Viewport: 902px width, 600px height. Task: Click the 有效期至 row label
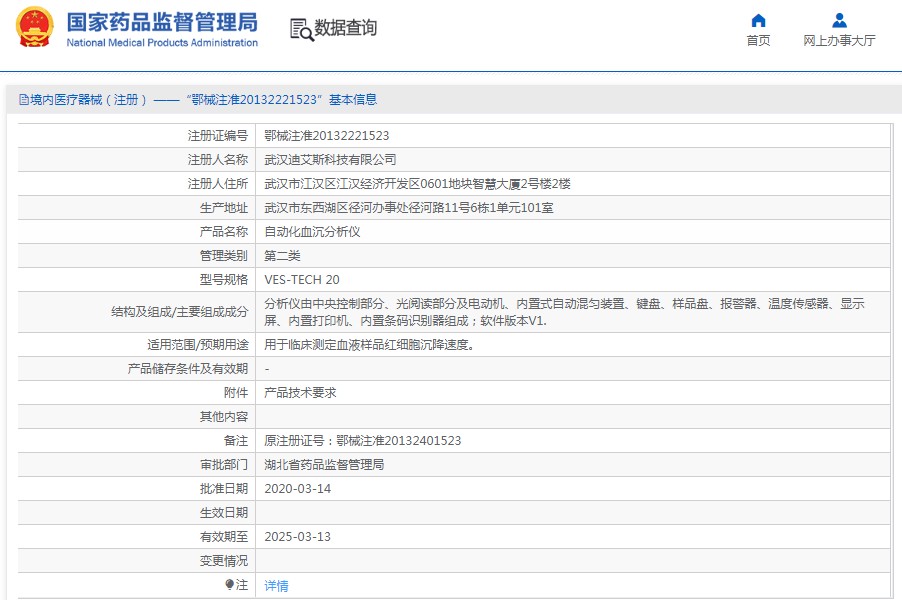click(224, 537)
